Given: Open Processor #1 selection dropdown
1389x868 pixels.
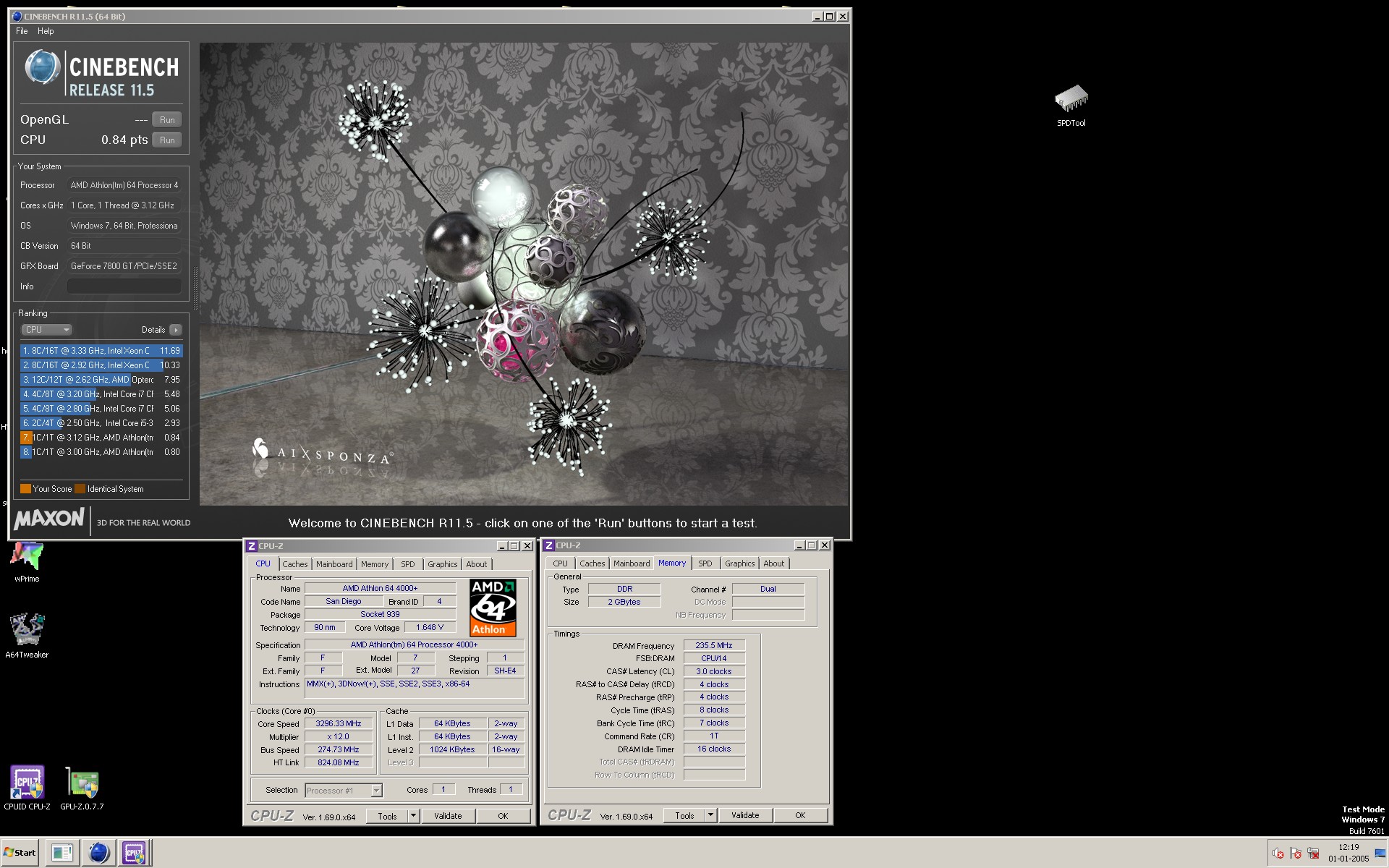Looking at the screenshot, I should click(x=344, y=791).
